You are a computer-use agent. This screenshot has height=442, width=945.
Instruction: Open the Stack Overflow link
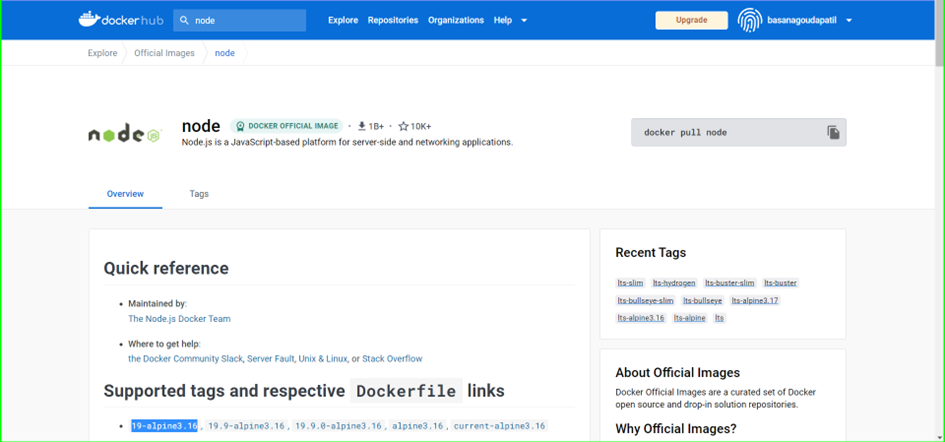tap(392, 358)
